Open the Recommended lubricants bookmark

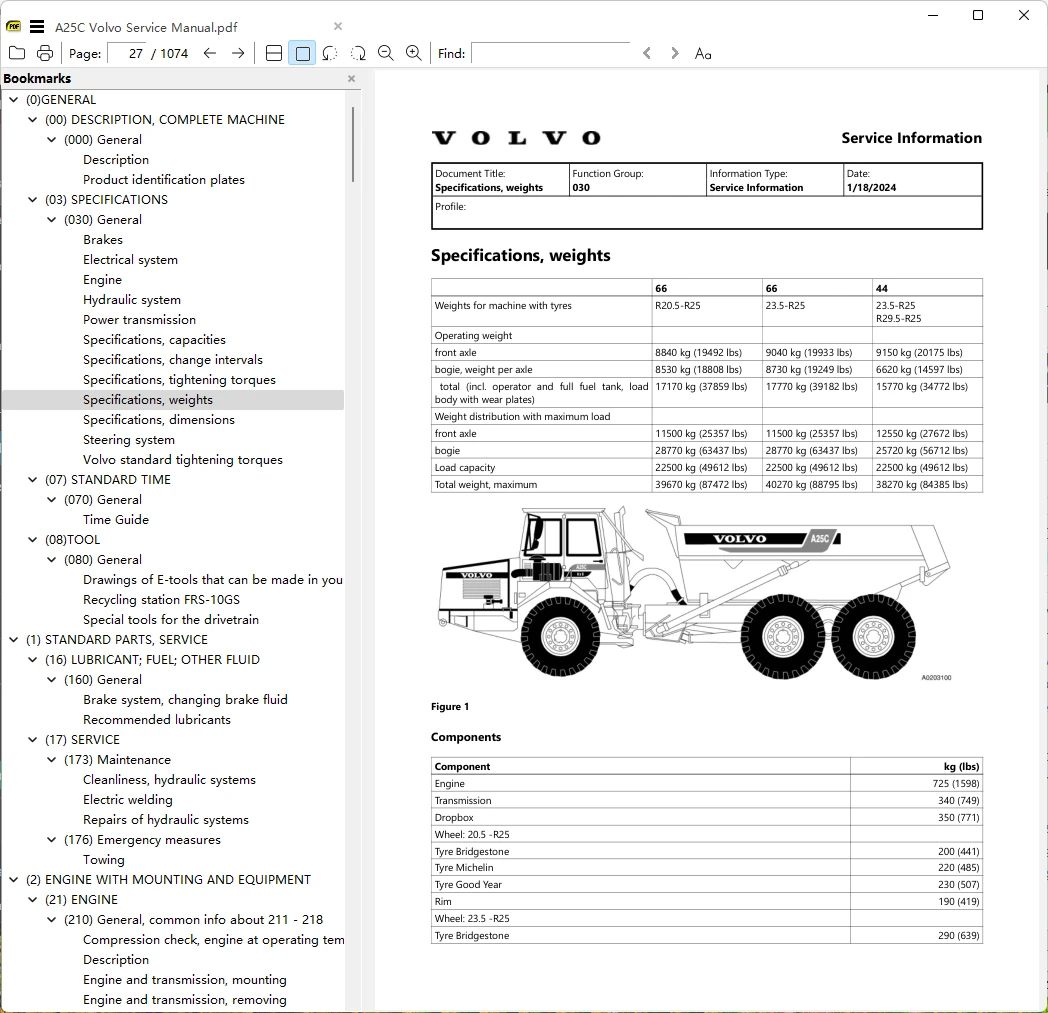tap(157, 720)
